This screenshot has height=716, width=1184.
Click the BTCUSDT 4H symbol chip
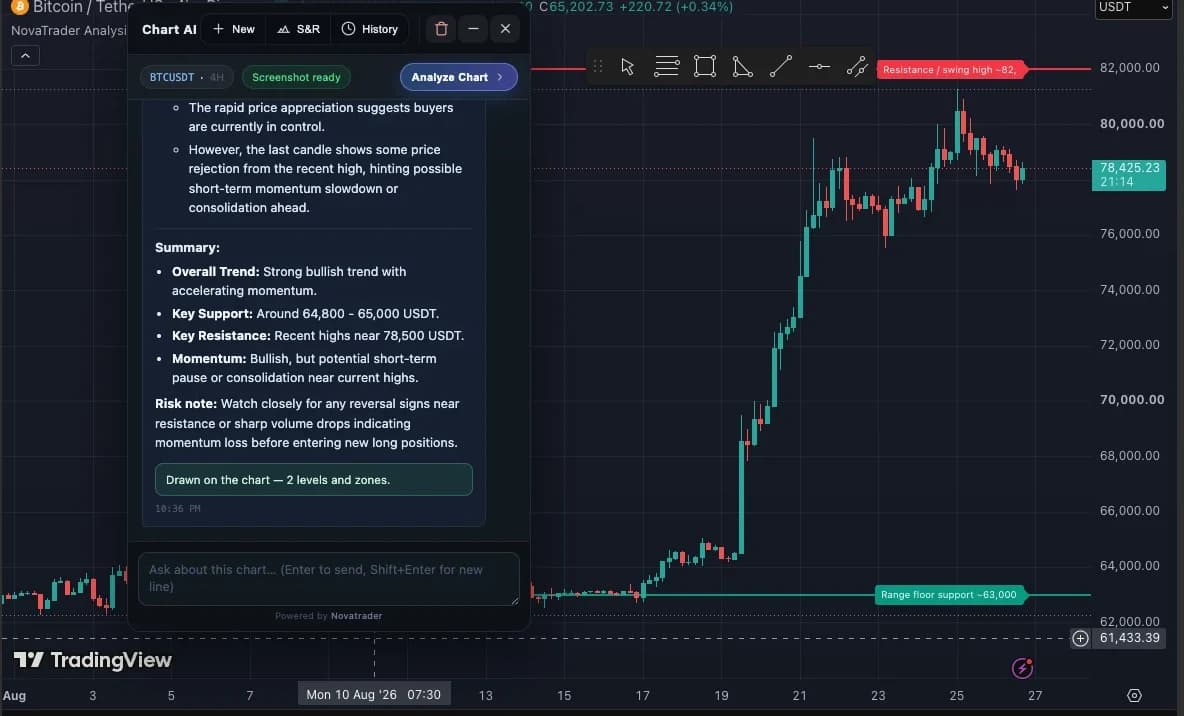pyautogui.click(x=187, y=77)
